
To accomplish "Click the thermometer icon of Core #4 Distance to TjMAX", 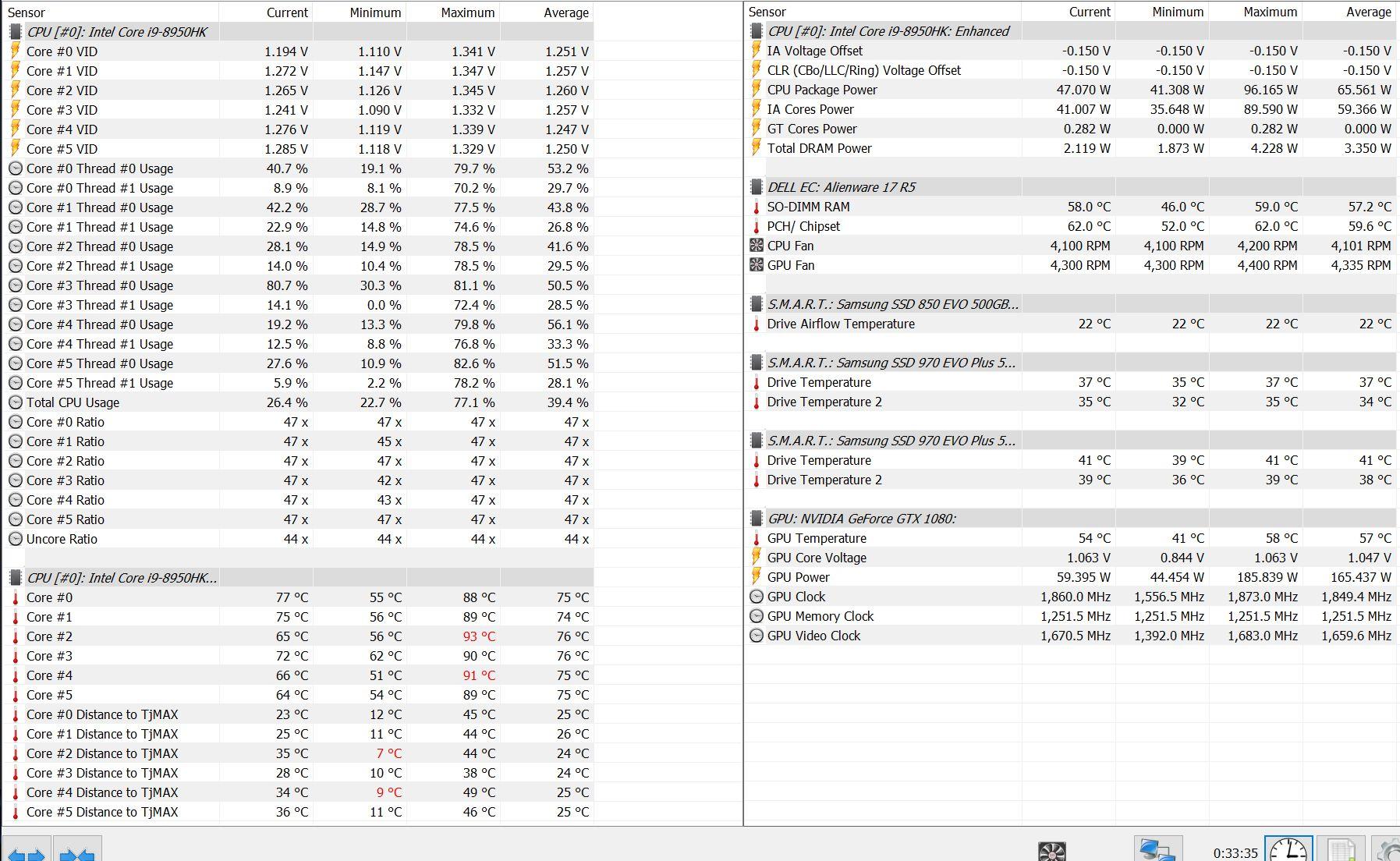I will 15,792.
